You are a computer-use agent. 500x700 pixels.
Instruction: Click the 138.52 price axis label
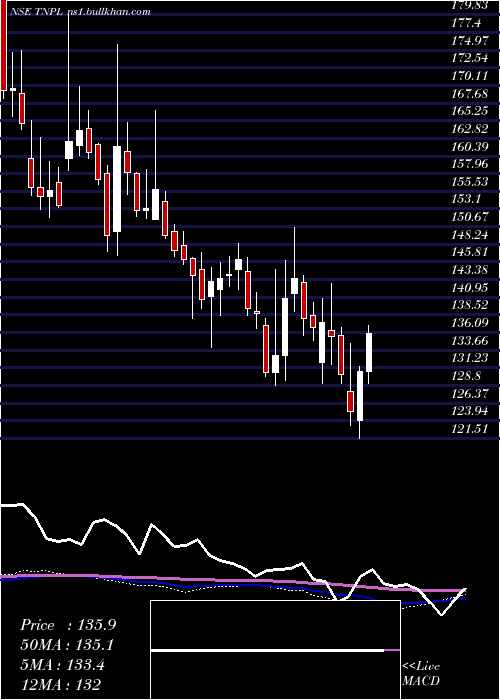coord(469,305)
